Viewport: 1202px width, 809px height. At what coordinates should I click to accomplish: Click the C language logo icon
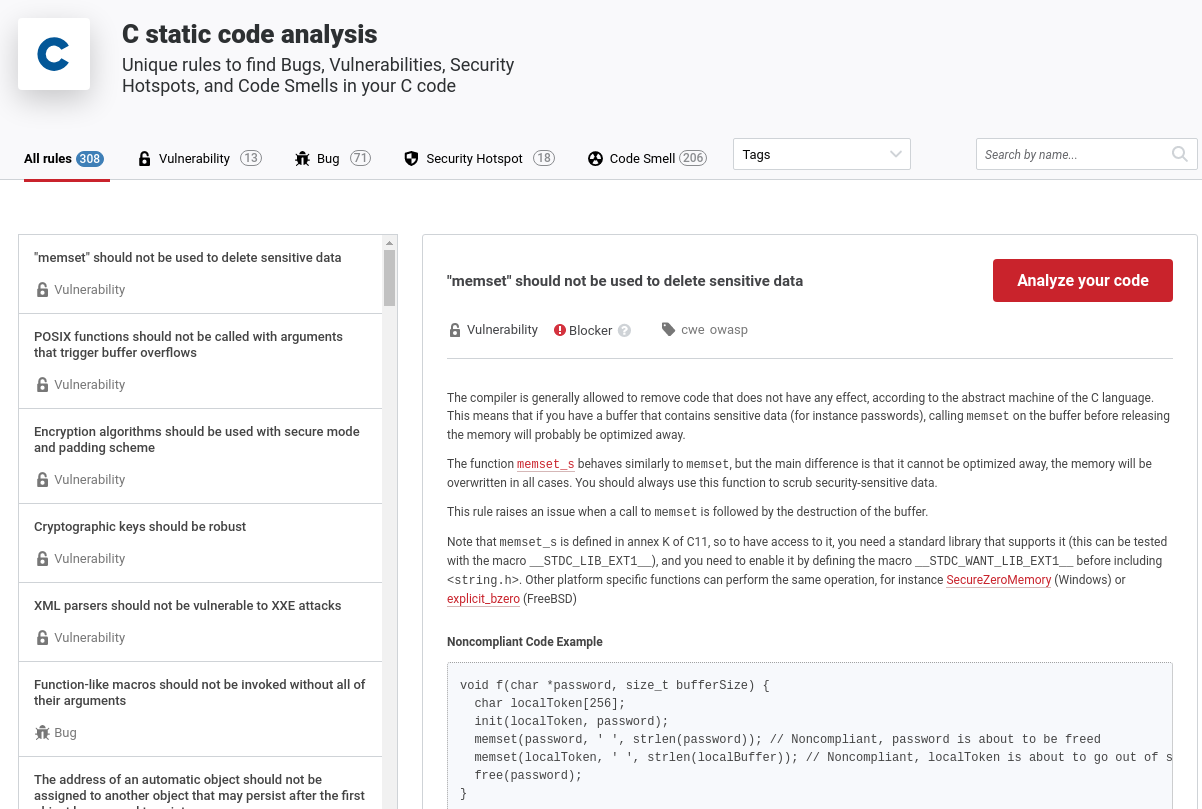tap(53, 53)
